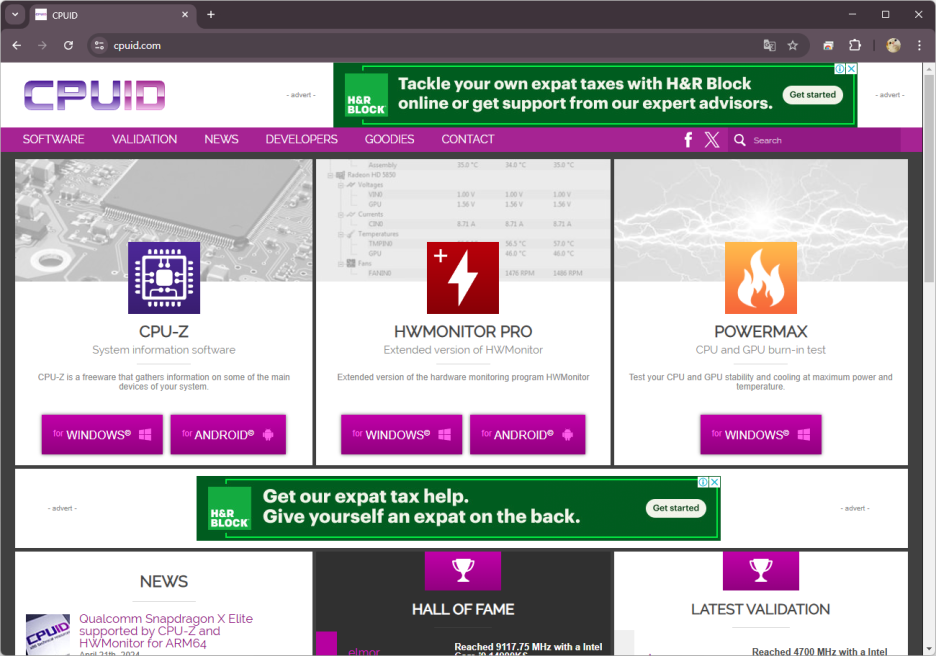Download Powermax for Windows
Screen dimensions: 936x656
coord(760,435)
